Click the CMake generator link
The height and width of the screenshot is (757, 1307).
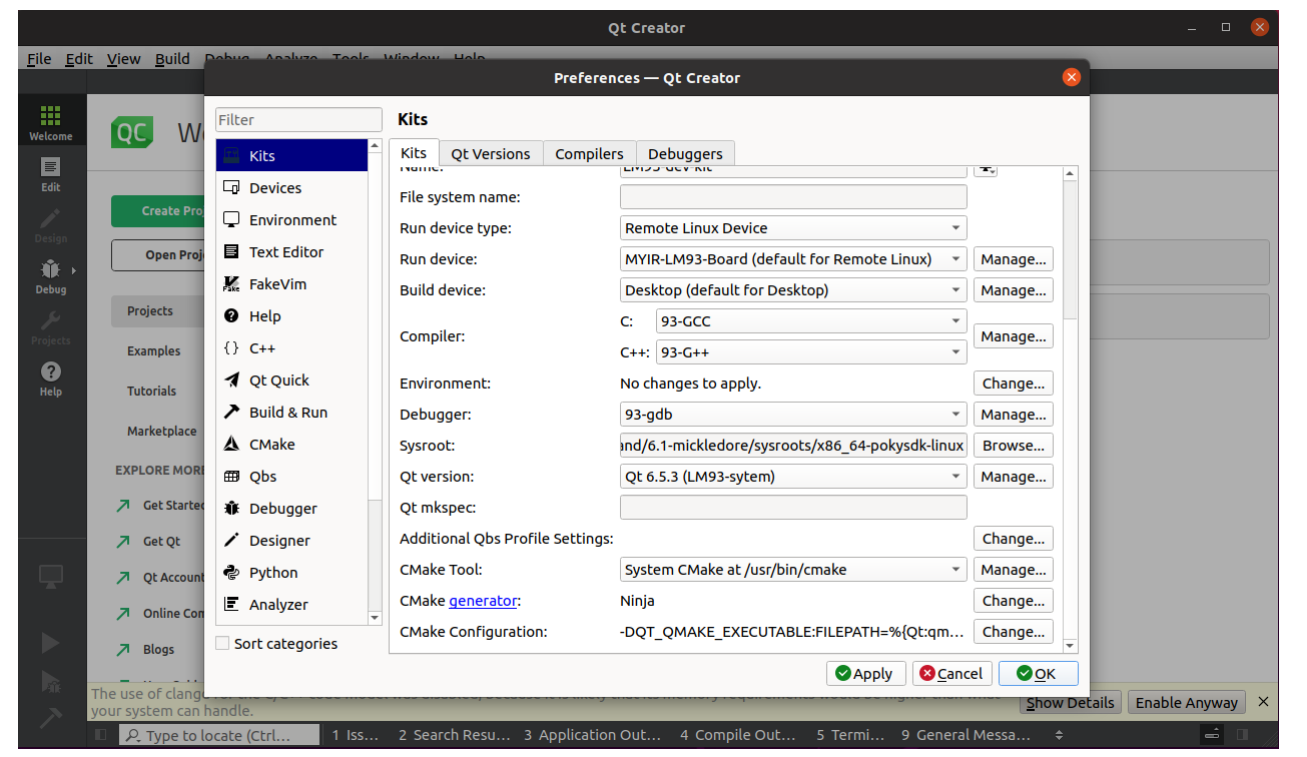483,601
